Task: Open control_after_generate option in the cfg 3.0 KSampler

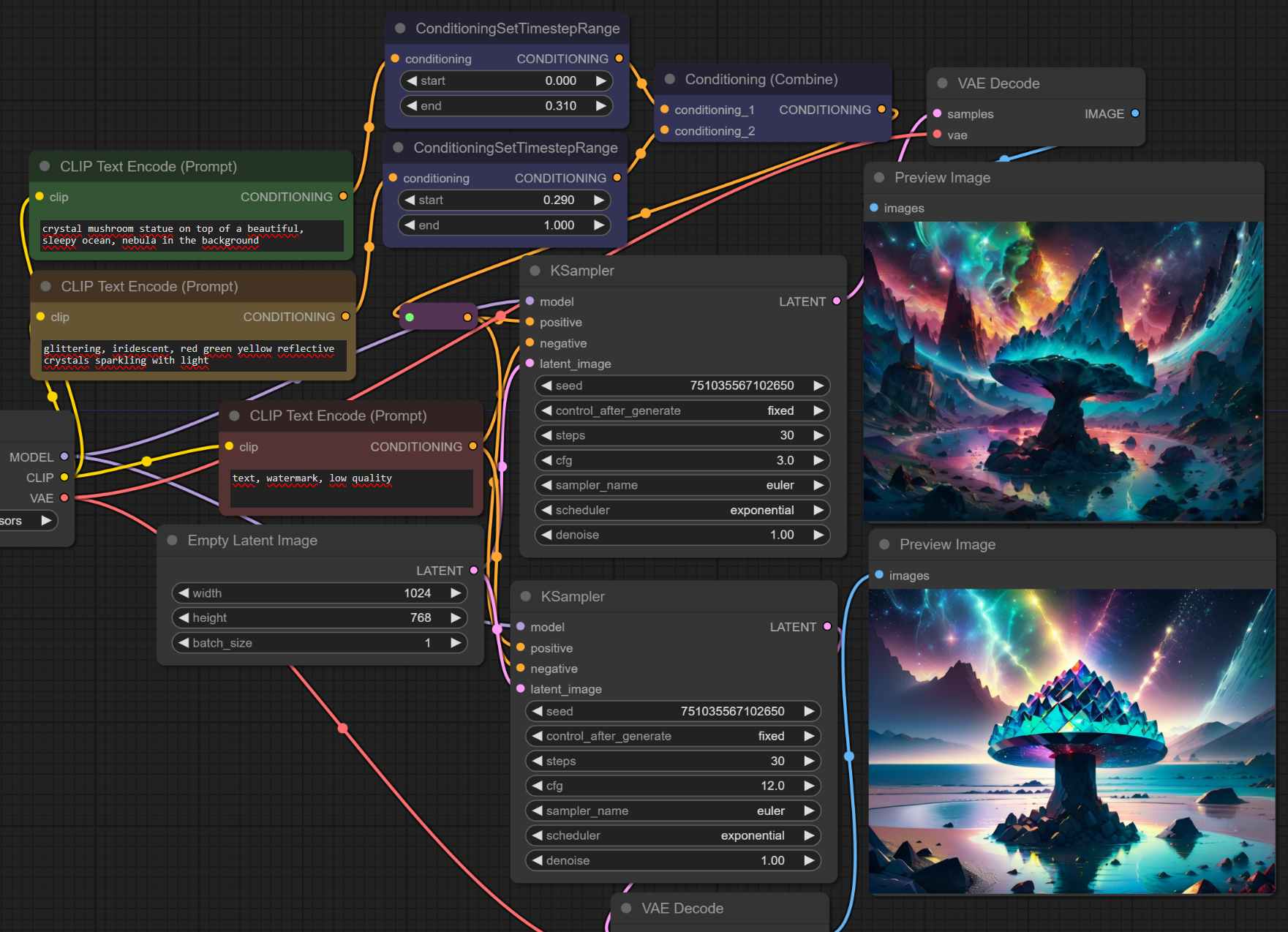Action: pos(682,410)
